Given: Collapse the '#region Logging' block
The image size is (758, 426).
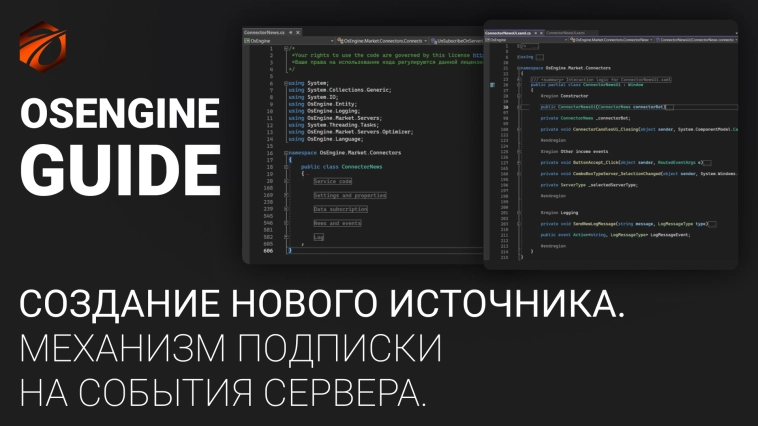Looking at the screenshot, I should 519,213.
